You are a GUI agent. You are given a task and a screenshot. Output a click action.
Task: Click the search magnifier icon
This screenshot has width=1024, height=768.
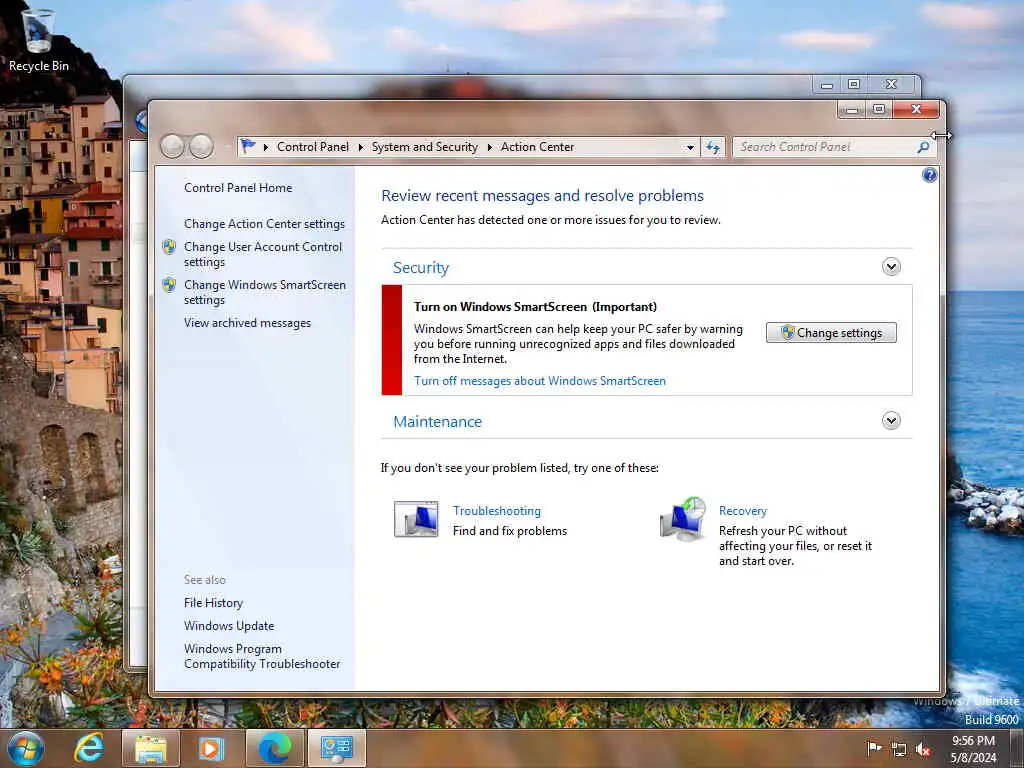pos(923,147)
